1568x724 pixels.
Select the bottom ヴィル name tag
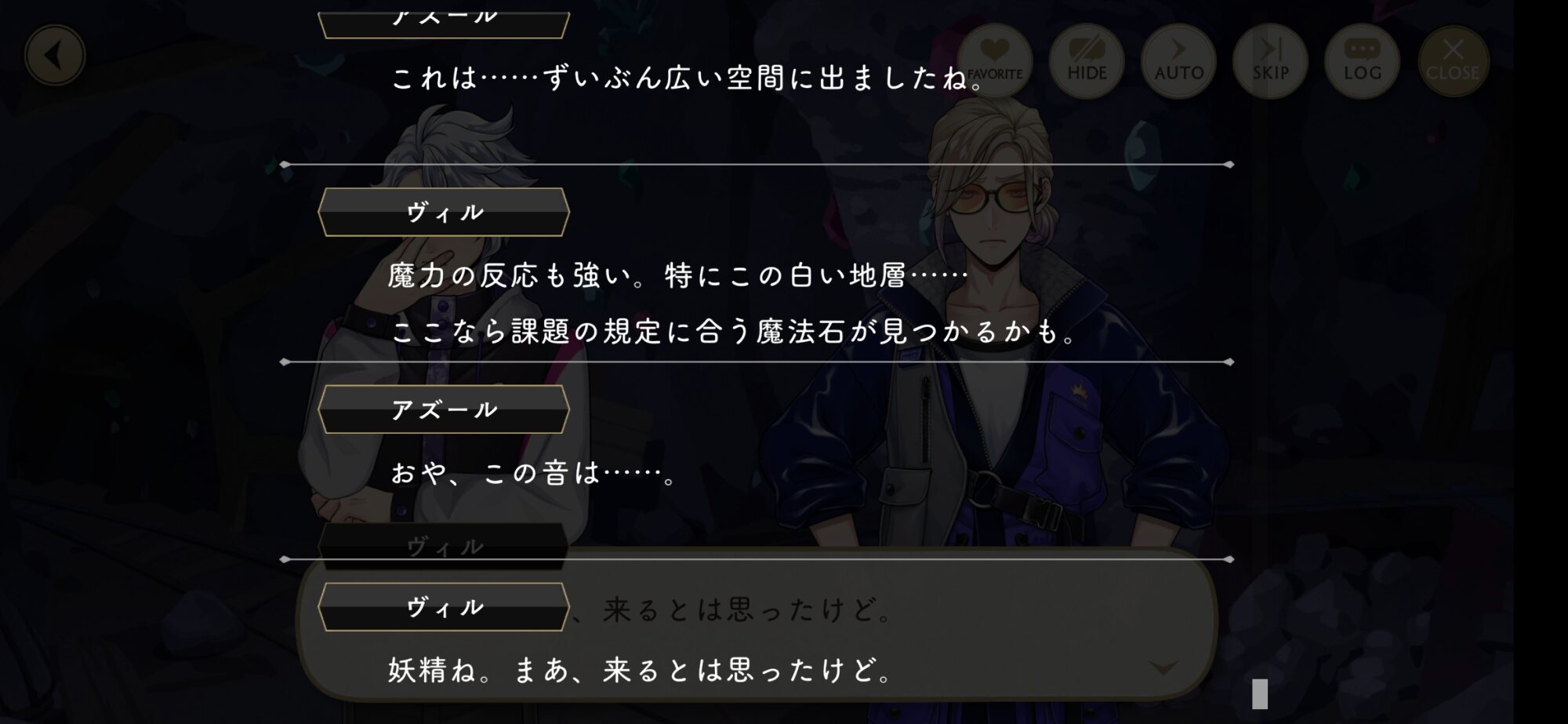coord(444,607)
